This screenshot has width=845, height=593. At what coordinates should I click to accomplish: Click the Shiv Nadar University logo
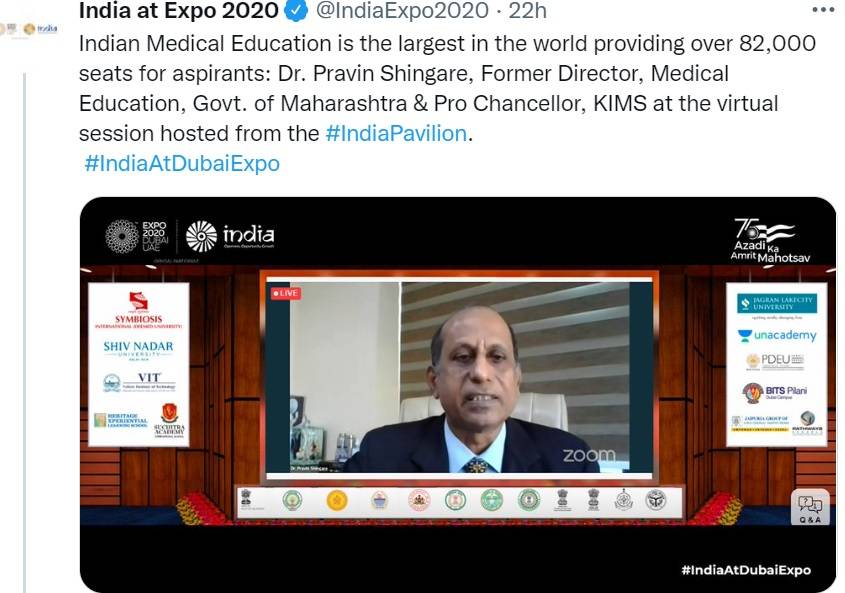click(x=138, y=349)
